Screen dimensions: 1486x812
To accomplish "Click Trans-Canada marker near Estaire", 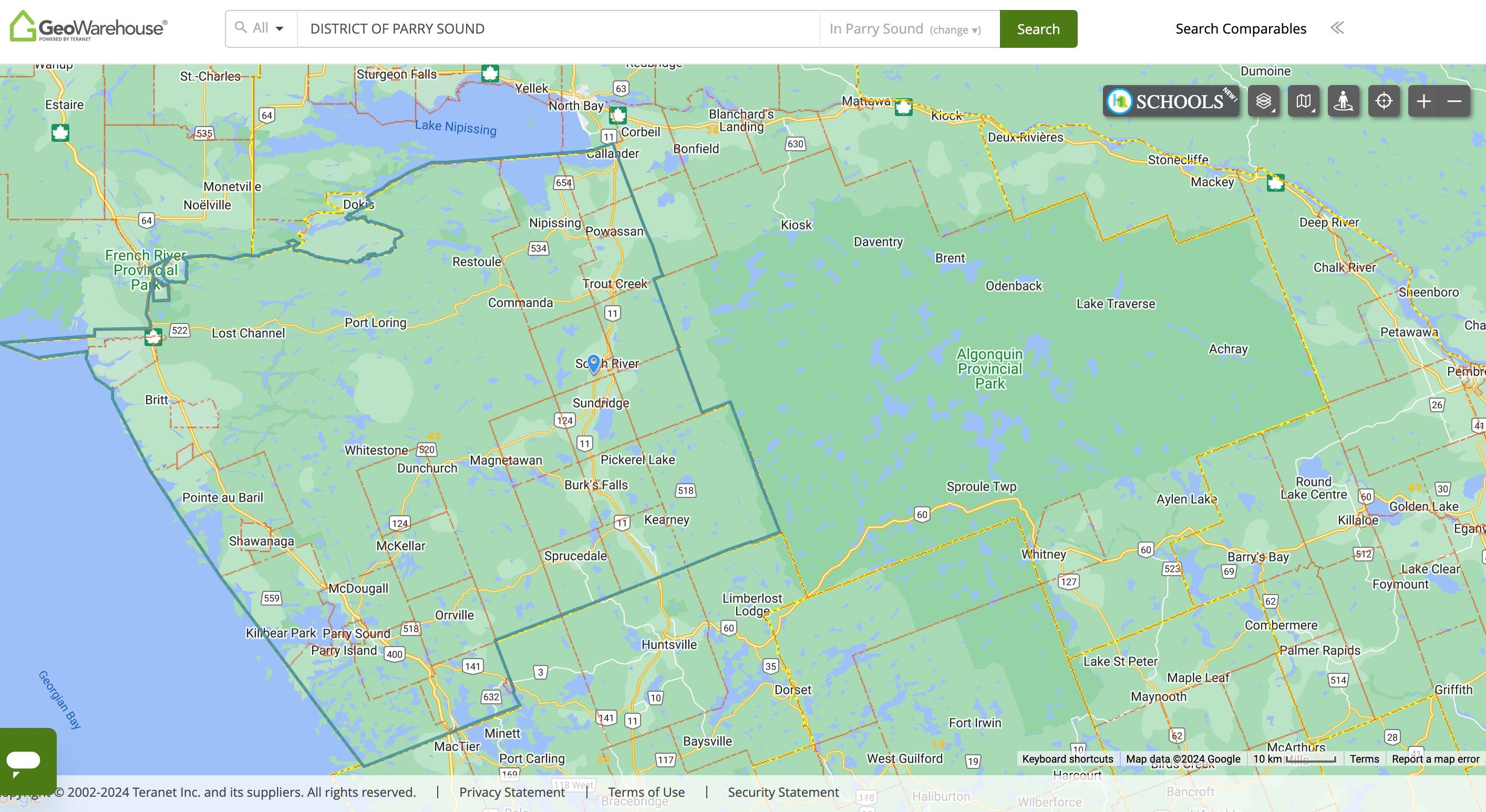I will click(x=60, y=133).
